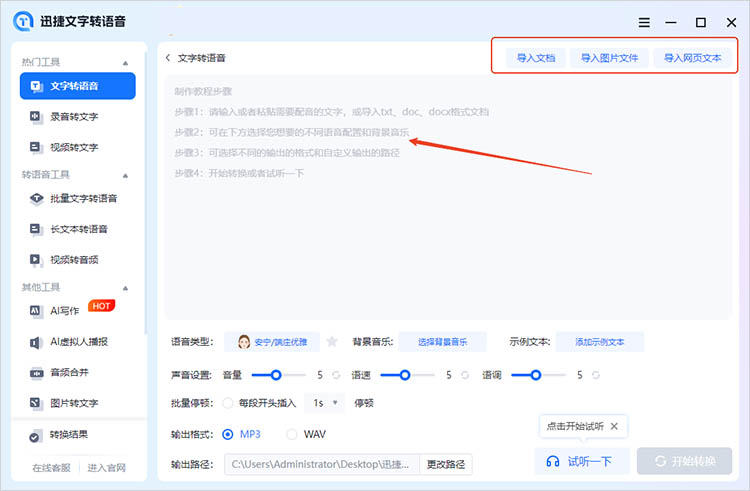Open the 1s pause duration dropdown
The height and width of the screenshot is (491, 750).
(324, 403)
